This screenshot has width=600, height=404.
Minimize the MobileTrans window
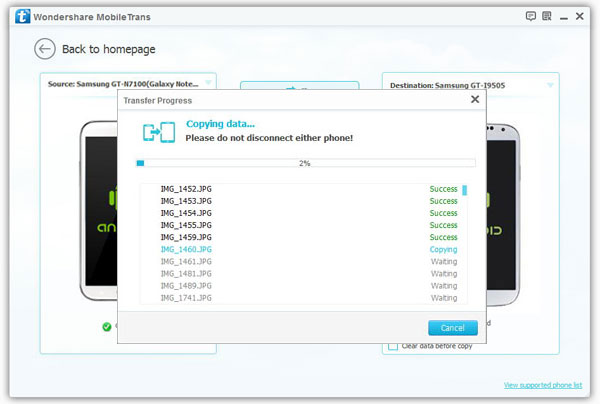click(x=564, y=17)
